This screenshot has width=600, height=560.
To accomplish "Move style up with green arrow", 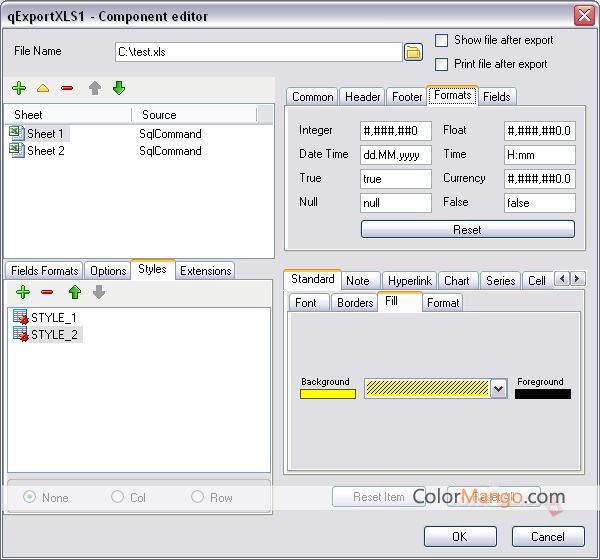I will 75,292.
